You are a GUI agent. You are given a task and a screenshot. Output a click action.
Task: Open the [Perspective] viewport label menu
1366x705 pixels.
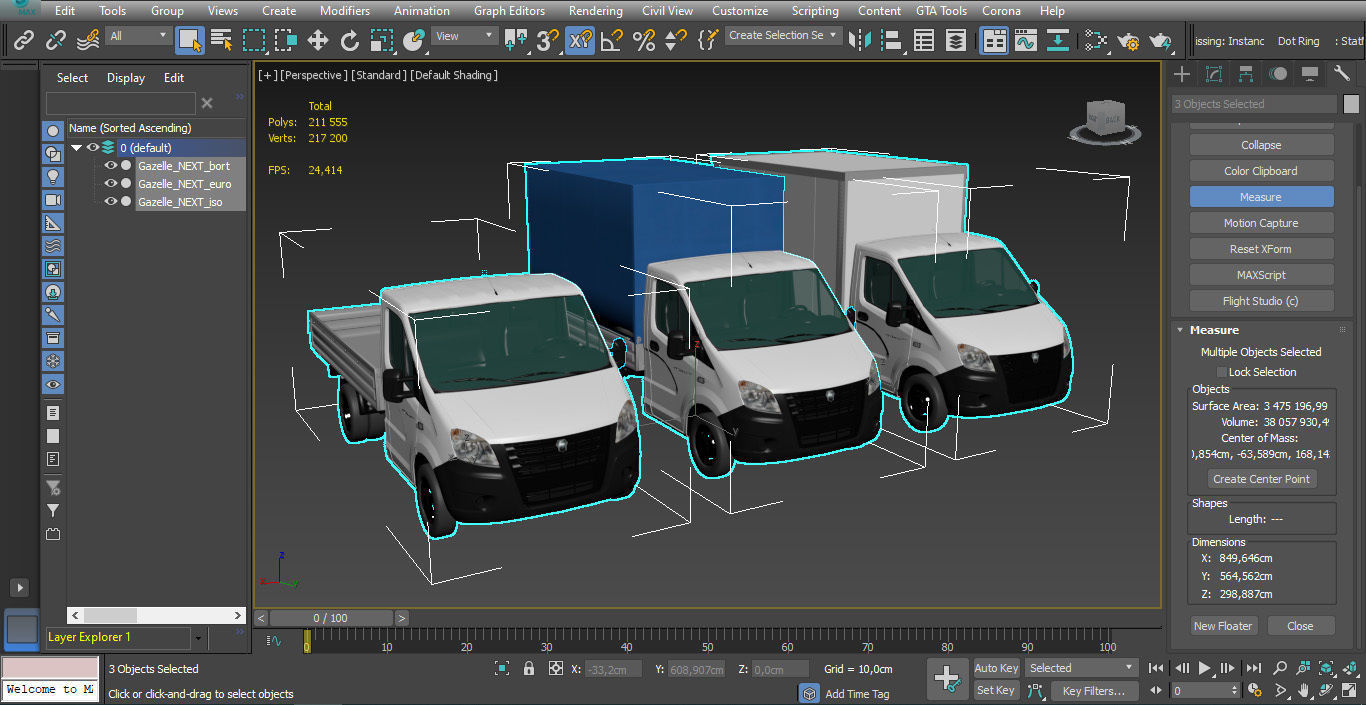[x=314, y=75]
